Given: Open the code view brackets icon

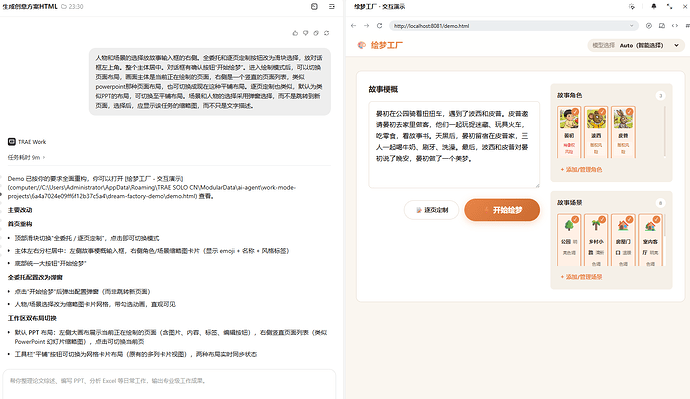Looking at the screenshot, I should [675, 26].
